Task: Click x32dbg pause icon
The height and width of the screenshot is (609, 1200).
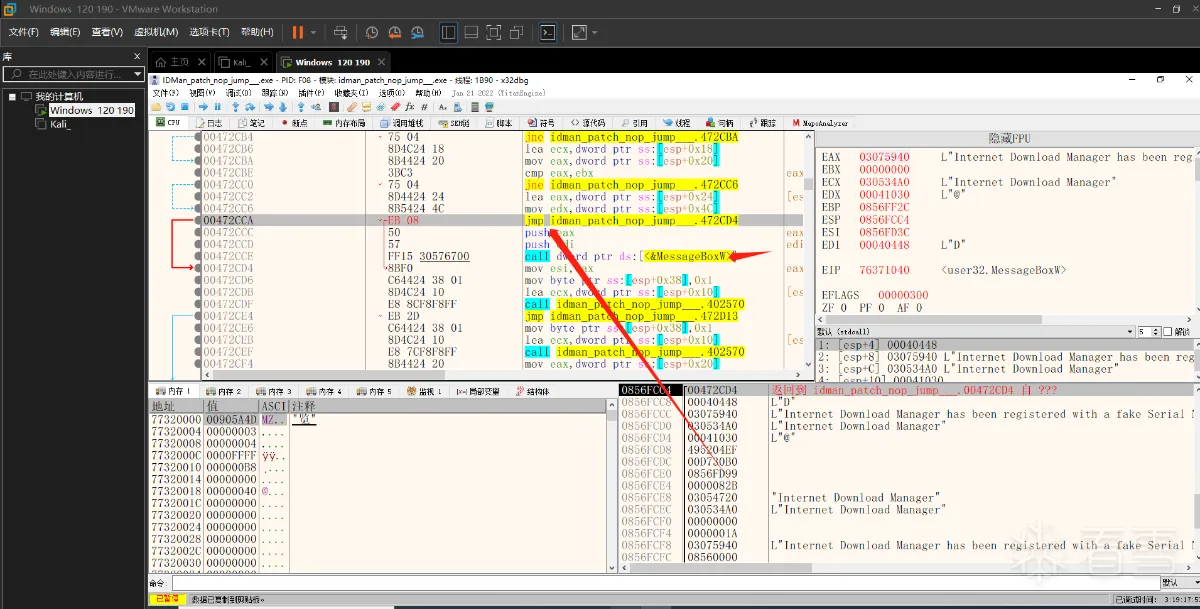Action: point(217,106)
